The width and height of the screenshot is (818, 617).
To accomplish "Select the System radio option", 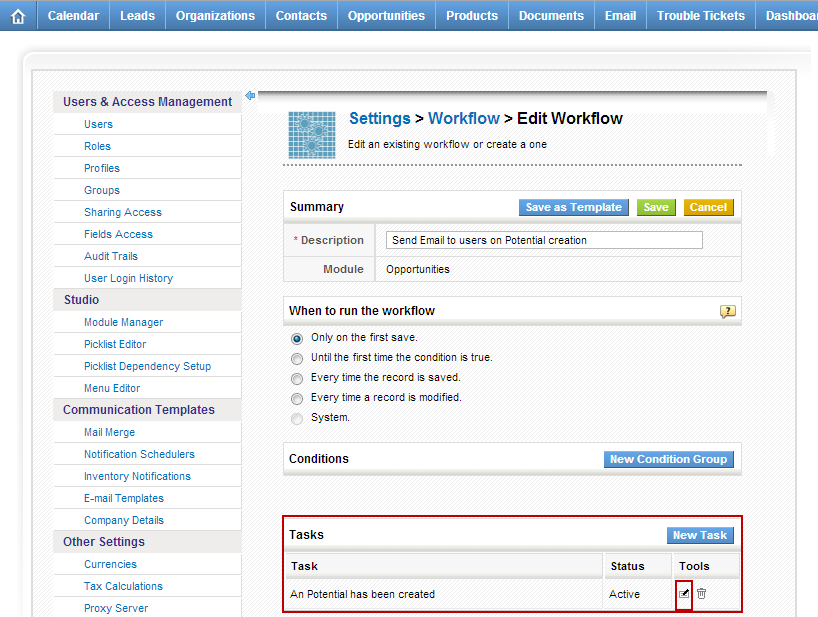I will pyautogui.click(x=297, y=419).
